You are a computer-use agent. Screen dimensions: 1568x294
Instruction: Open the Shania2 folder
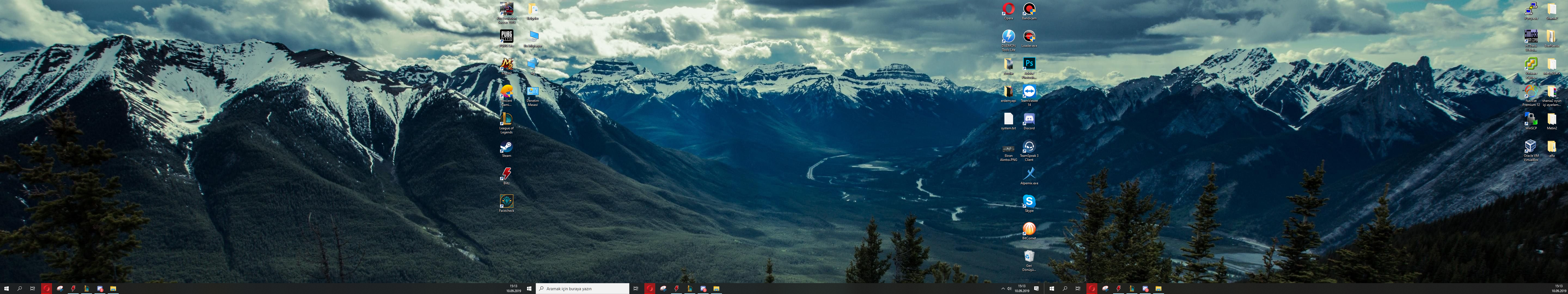1552,11
